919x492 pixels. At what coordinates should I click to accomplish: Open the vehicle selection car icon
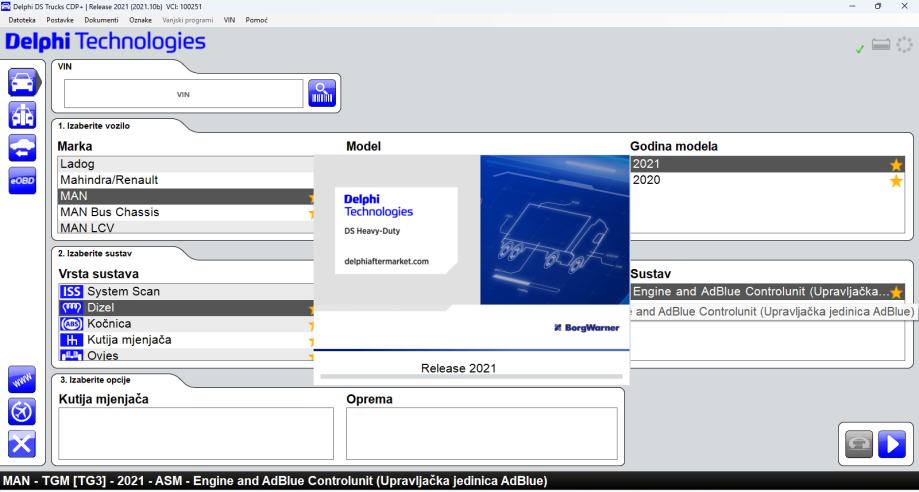(21, 82)
